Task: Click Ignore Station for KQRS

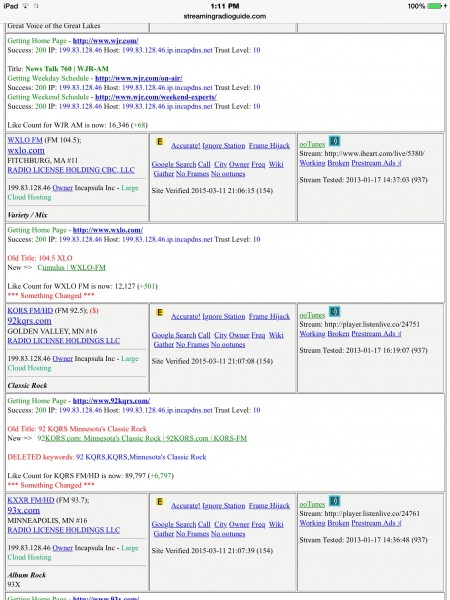Action: pyautogui.click(x=223, y=316)
